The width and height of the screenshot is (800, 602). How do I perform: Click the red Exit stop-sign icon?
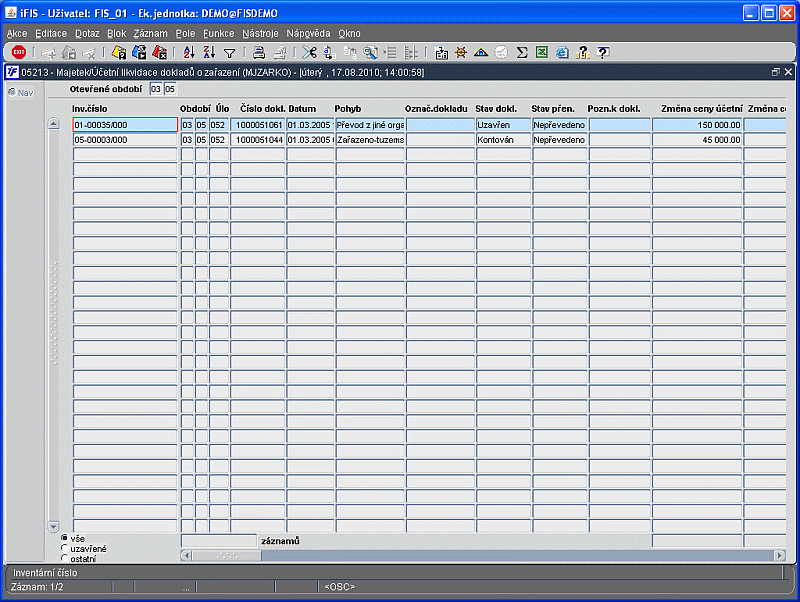pos(19,52)
